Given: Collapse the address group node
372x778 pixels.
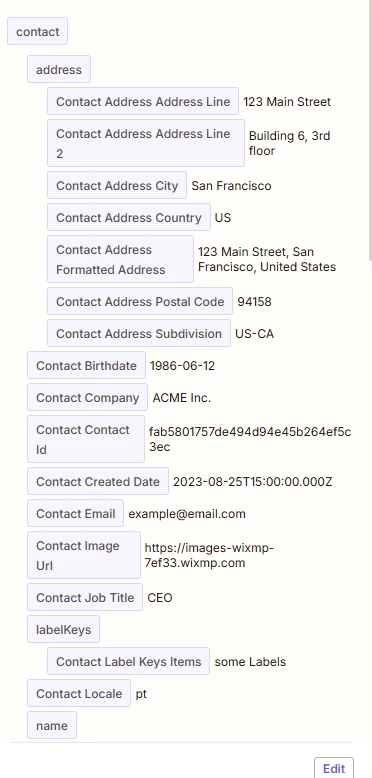Looking at the screenshot, I should coord(59,69).
